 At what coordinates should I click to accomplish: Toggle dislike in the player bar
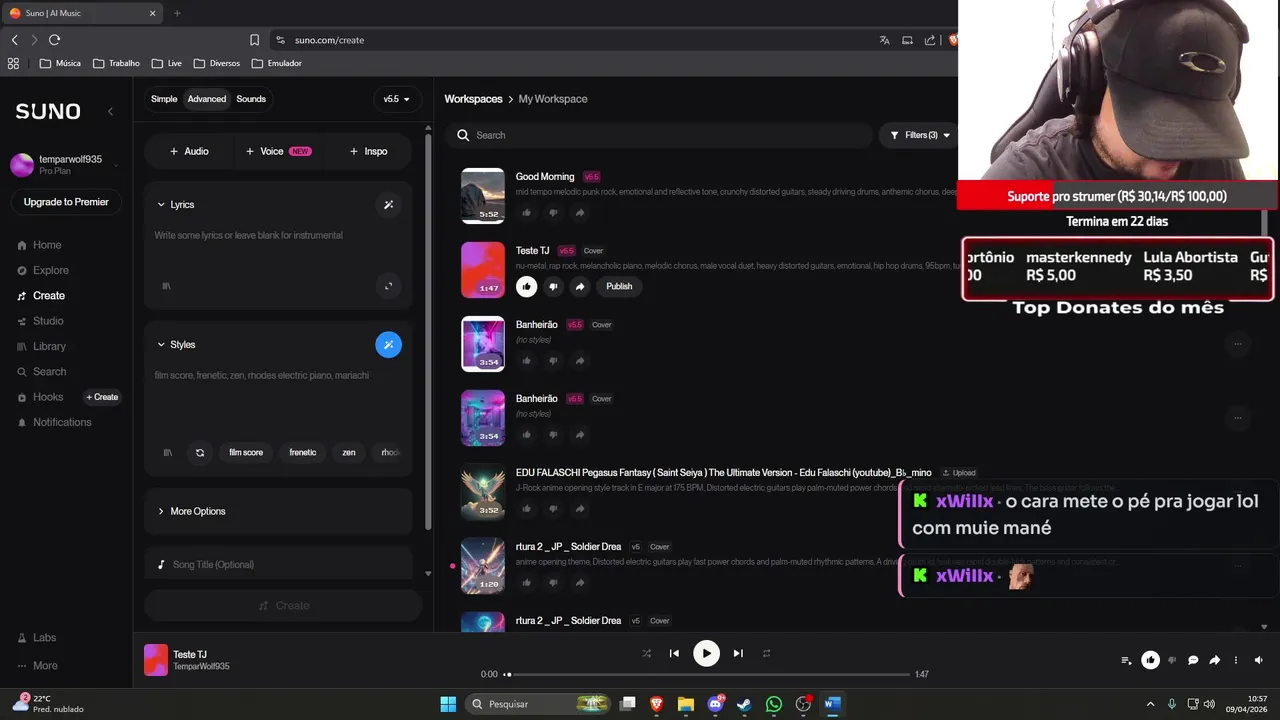point(1172,660)
